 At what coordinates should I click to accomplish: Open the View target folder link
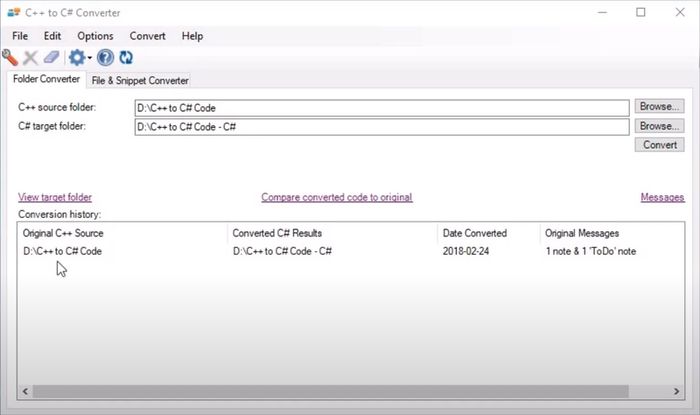(55, 197)
